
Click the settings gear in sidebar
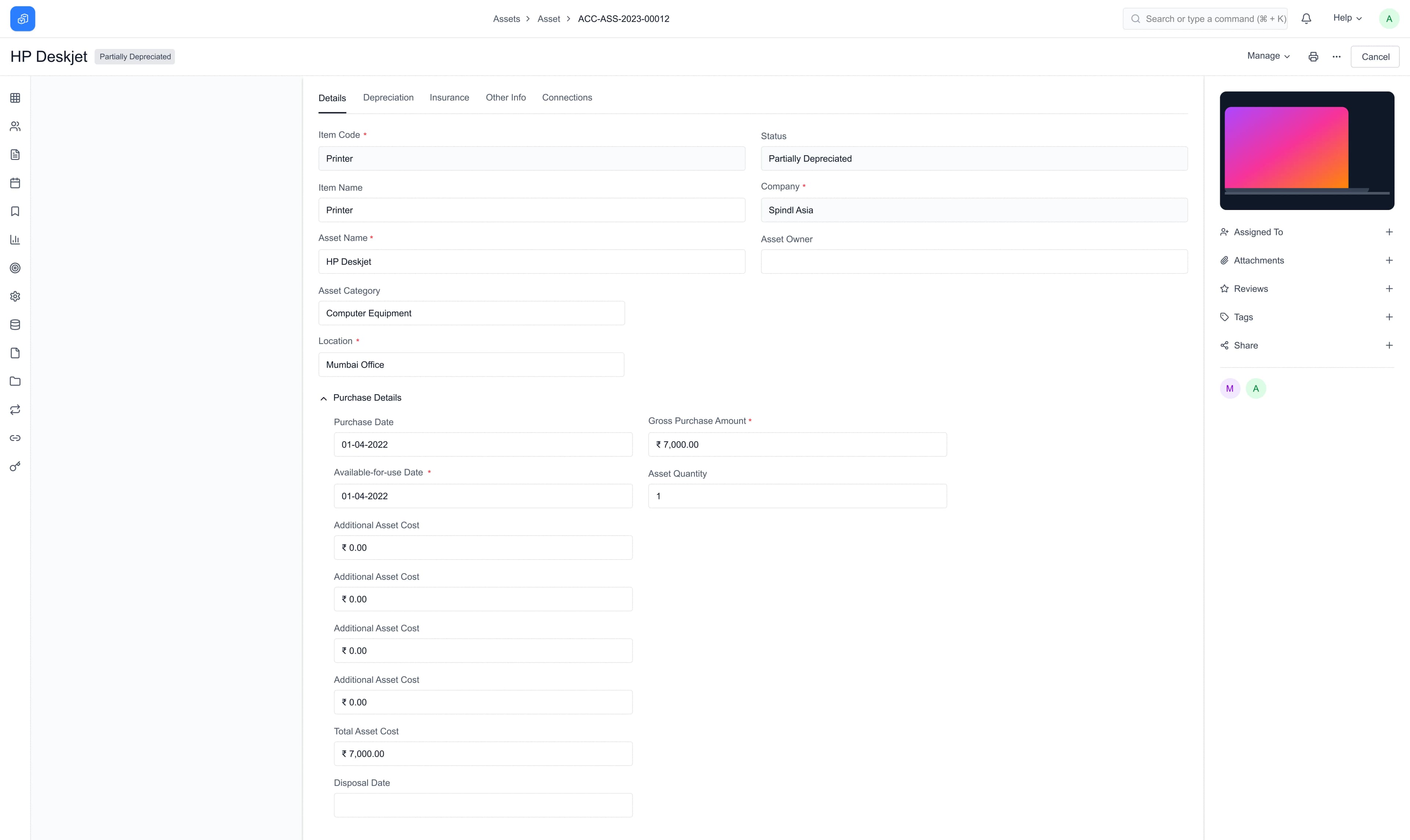[15, 296]
